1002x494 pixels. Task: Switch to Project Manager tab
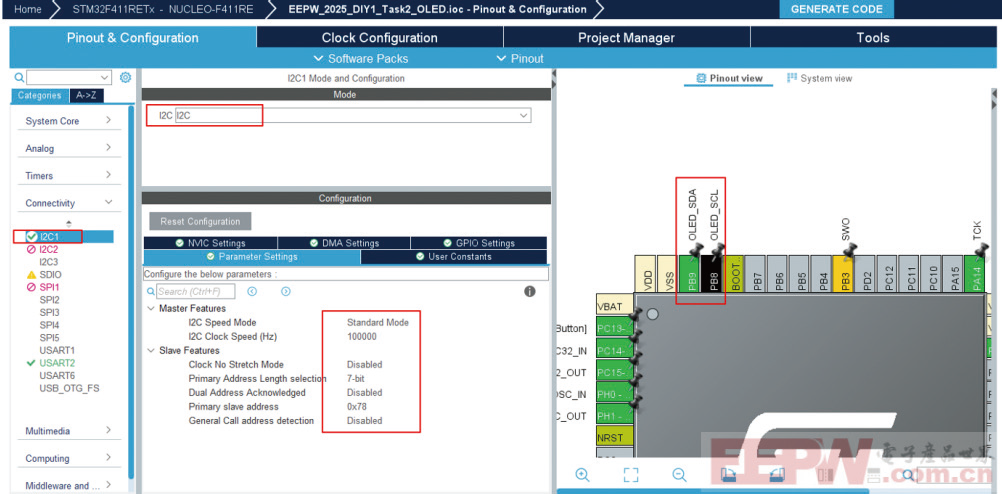[x=626, y=38]
